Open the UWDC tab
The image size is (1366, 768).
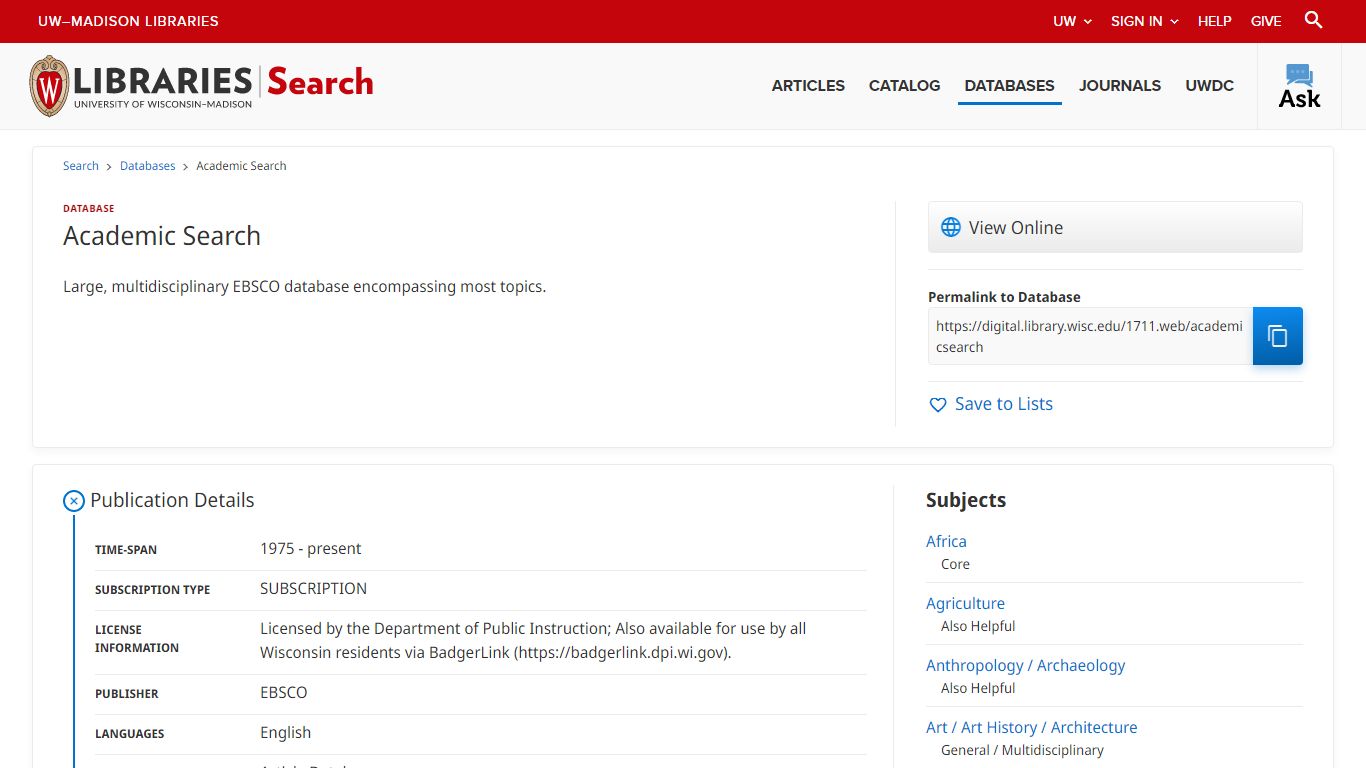point(1210,86)
